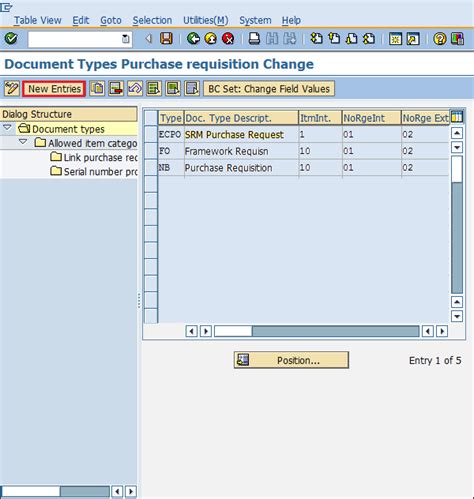Collapse the Allowed item categories node
474x499 pixels.
tap(23, 142)
